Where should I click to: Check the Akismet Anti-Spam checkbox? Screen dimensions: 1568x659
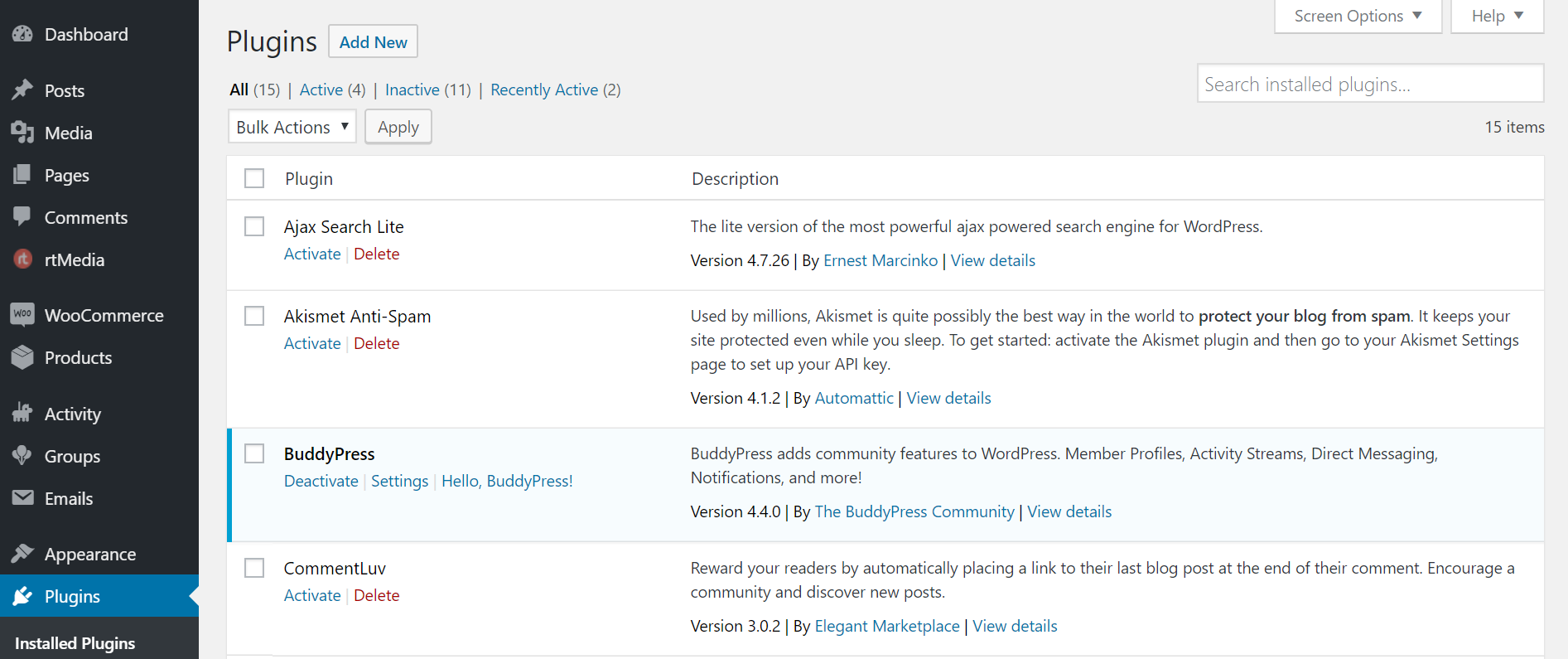pos(254,316)
